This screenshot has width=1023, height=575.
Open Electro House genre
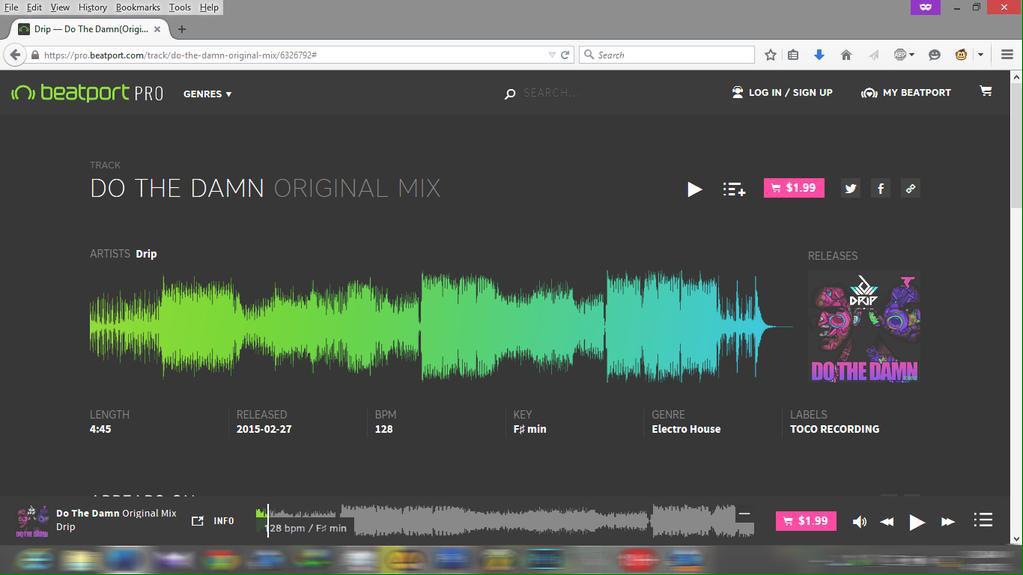click(x=686, y=429)
